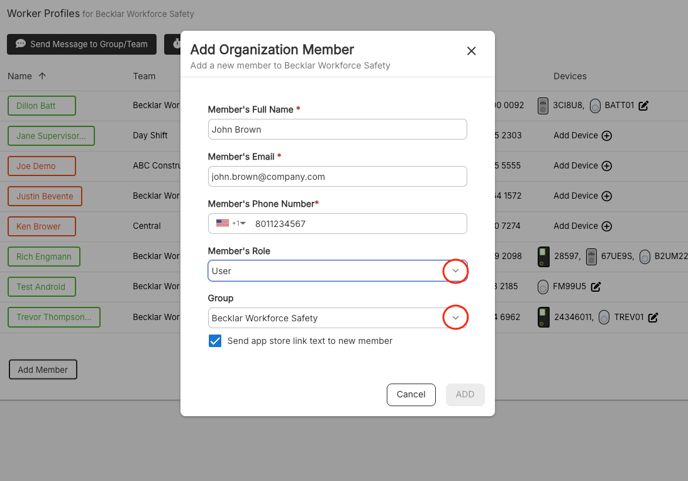This screenshot has width=688, height=481.
Task: Open Jane Supervisor worker profile
Action: (51, 136)
